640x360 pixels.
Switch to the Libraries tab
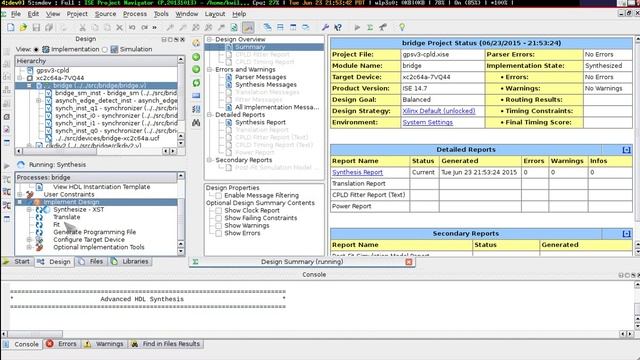pyautogui.click(x=130, y=262)
